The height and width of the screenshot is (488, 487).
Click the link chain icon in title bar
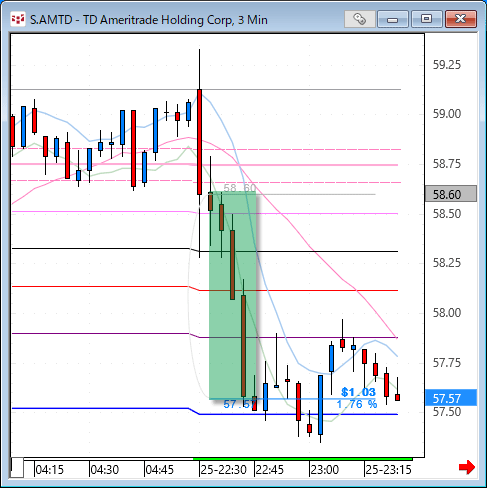click(360, 19)
